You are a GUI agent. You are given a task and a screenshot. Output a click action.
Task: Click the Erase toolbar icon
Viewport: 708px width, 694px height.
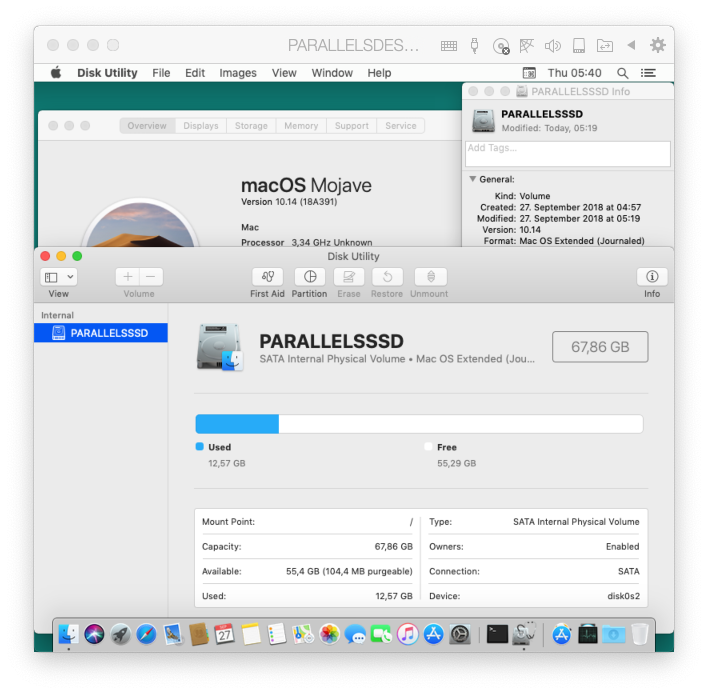(x=349, y=277)
